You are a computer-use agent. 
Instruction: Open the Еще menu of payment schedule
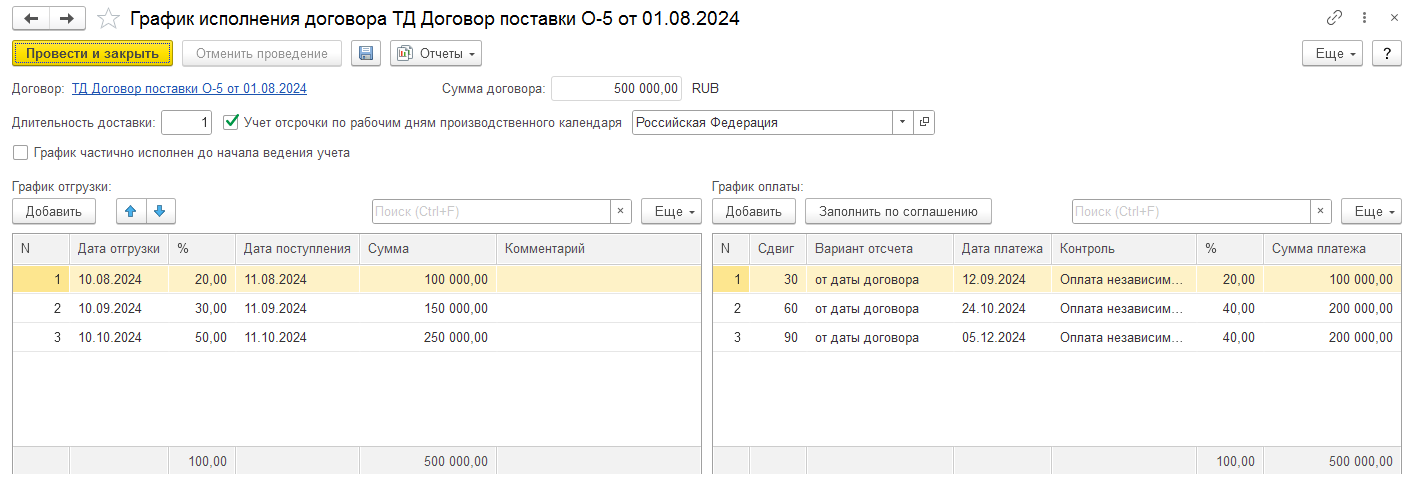tap(1371, 211)
